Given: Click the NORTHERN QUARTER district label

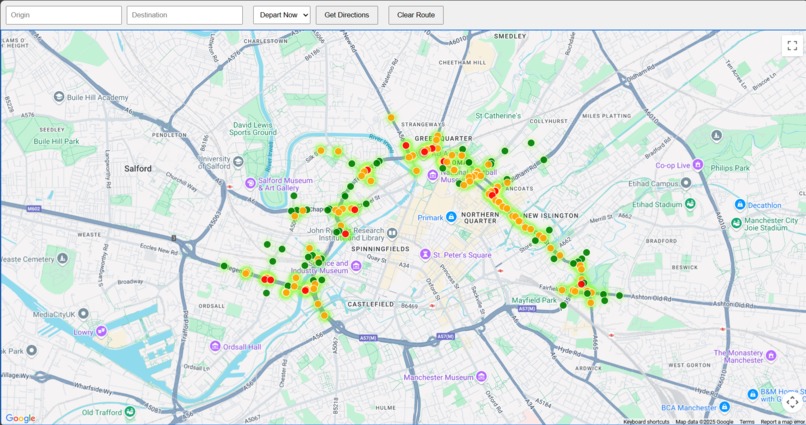Looking at the screenshot, I should (x=480, y=217).
